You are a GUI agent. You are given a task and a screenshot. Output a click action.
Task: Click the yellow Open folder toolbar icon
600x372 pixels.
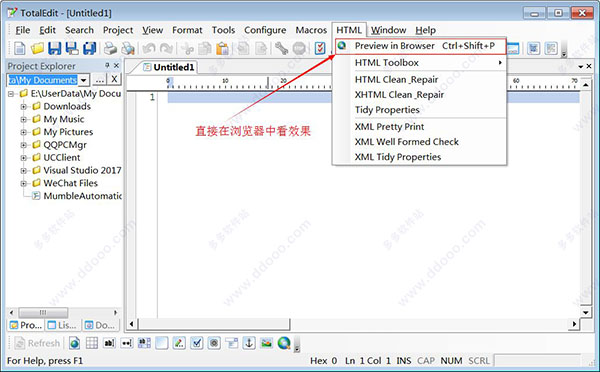pos(37,48)
